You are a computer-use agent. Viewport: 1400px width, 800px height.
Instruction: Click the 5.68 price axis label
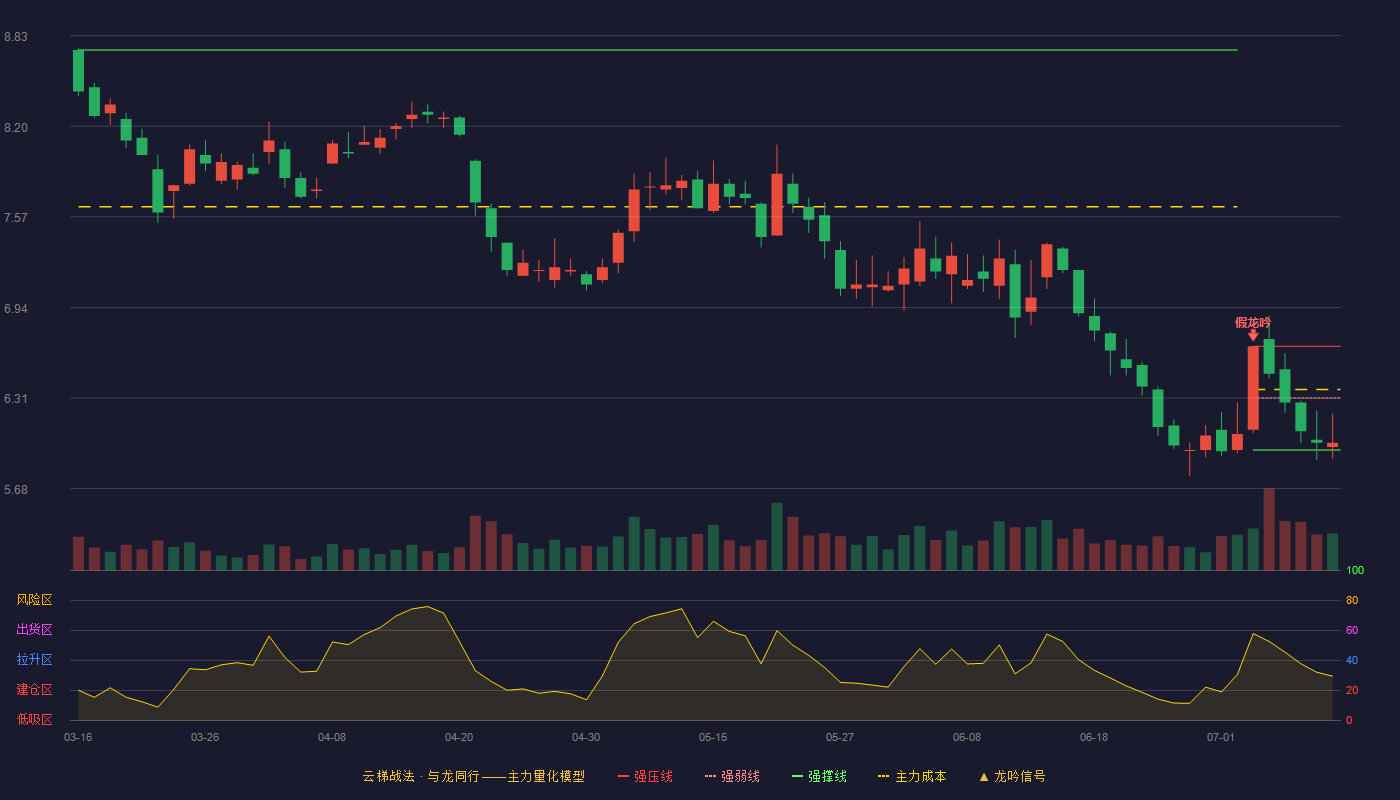16,490
